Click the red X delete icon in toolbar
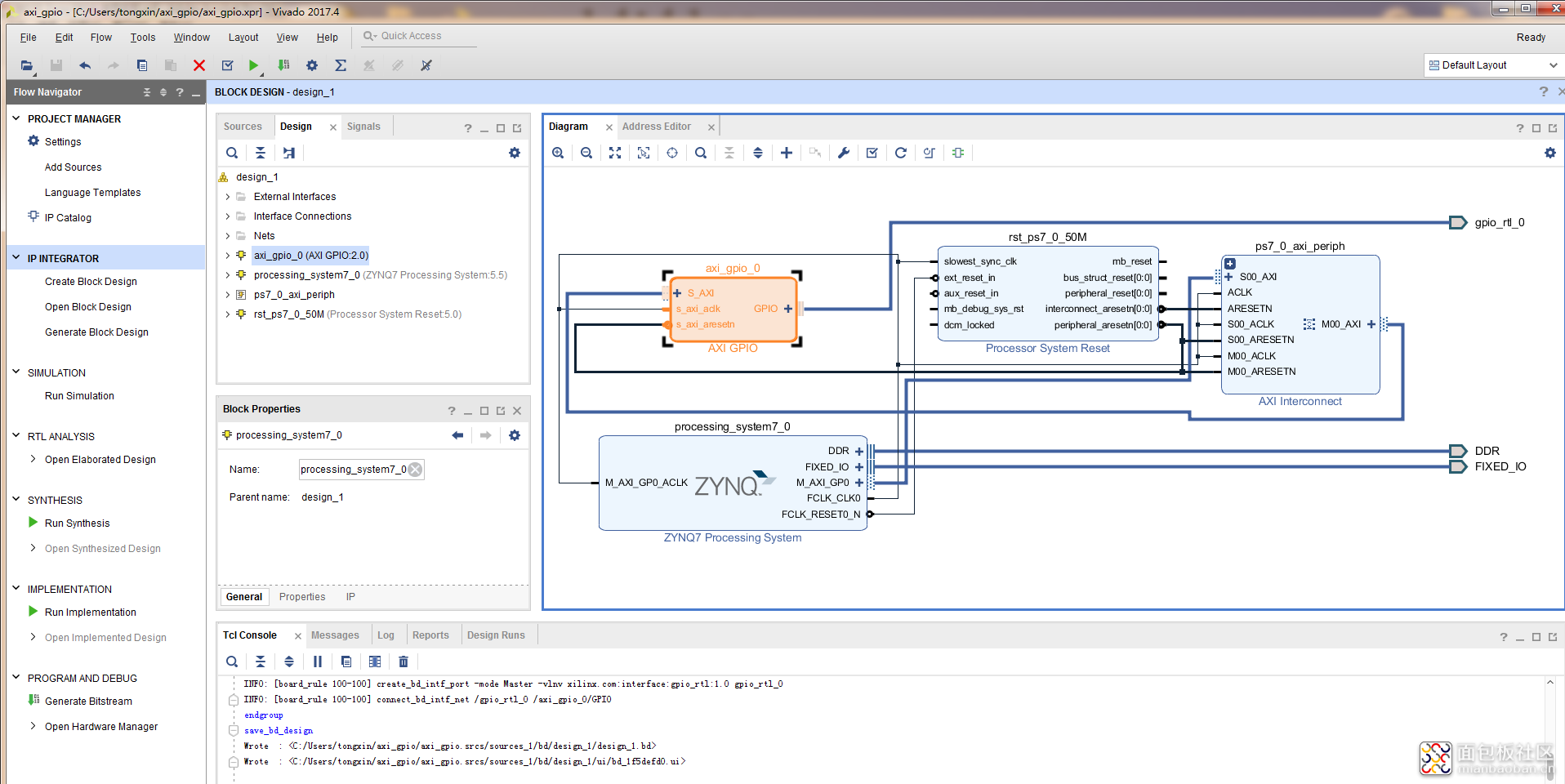Image resolution: width=1565 pixels, height=784 pixels. click(x=199, y=65)
